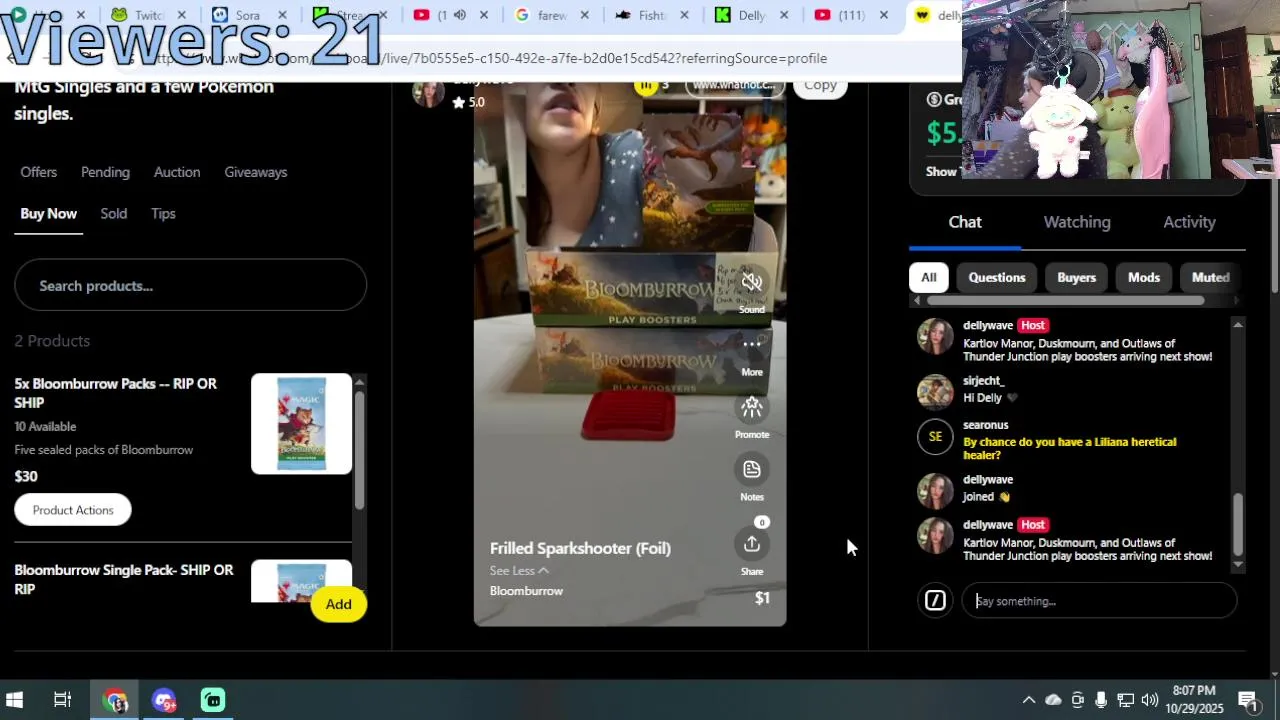Screen dimensions: 1280x720
Task: Open the More options icon on video
Action: click(x=752, y=345)
